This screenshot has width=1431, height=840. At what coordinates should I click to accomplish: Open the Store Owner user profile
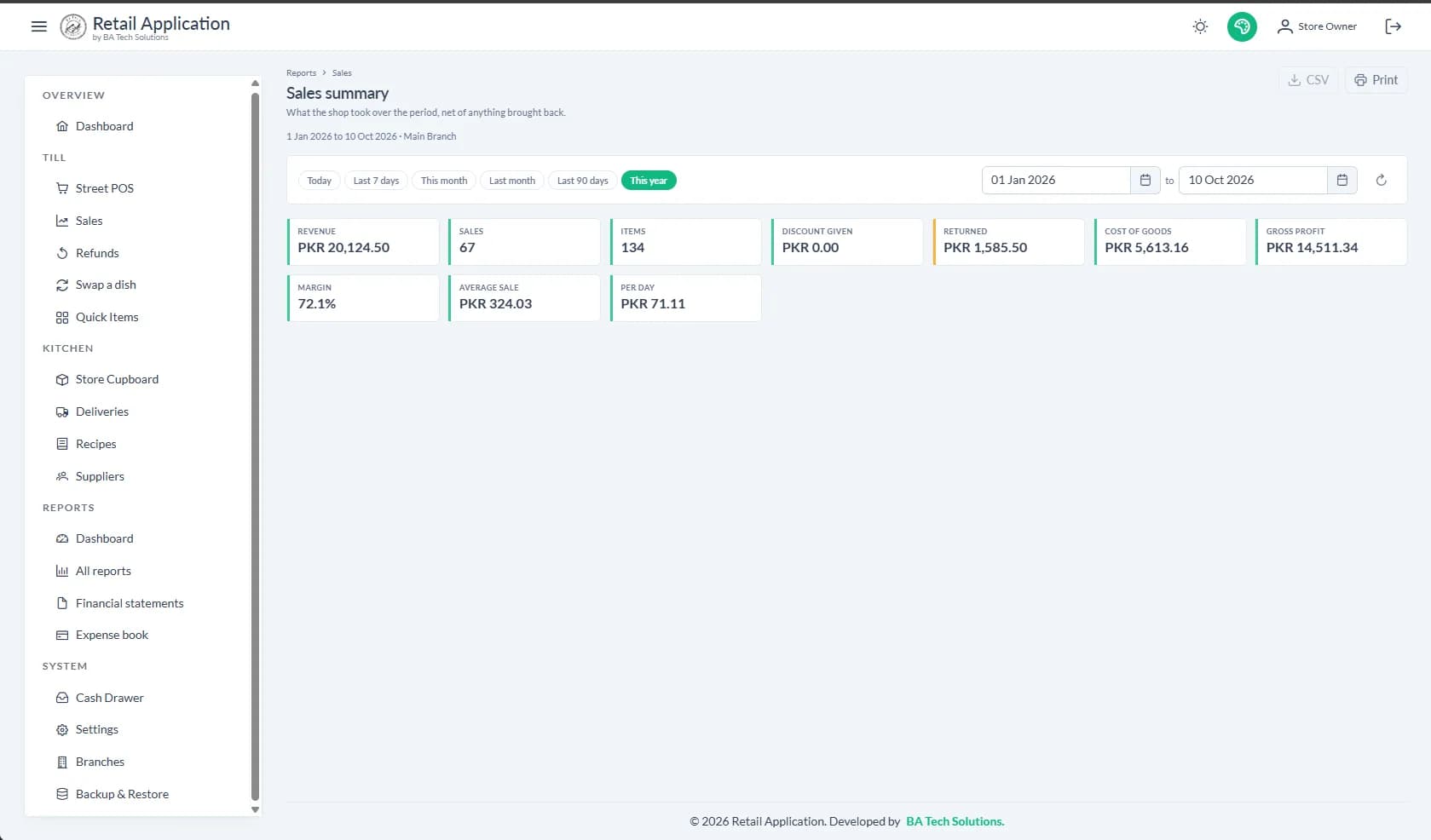click(x=1317, y=26)
